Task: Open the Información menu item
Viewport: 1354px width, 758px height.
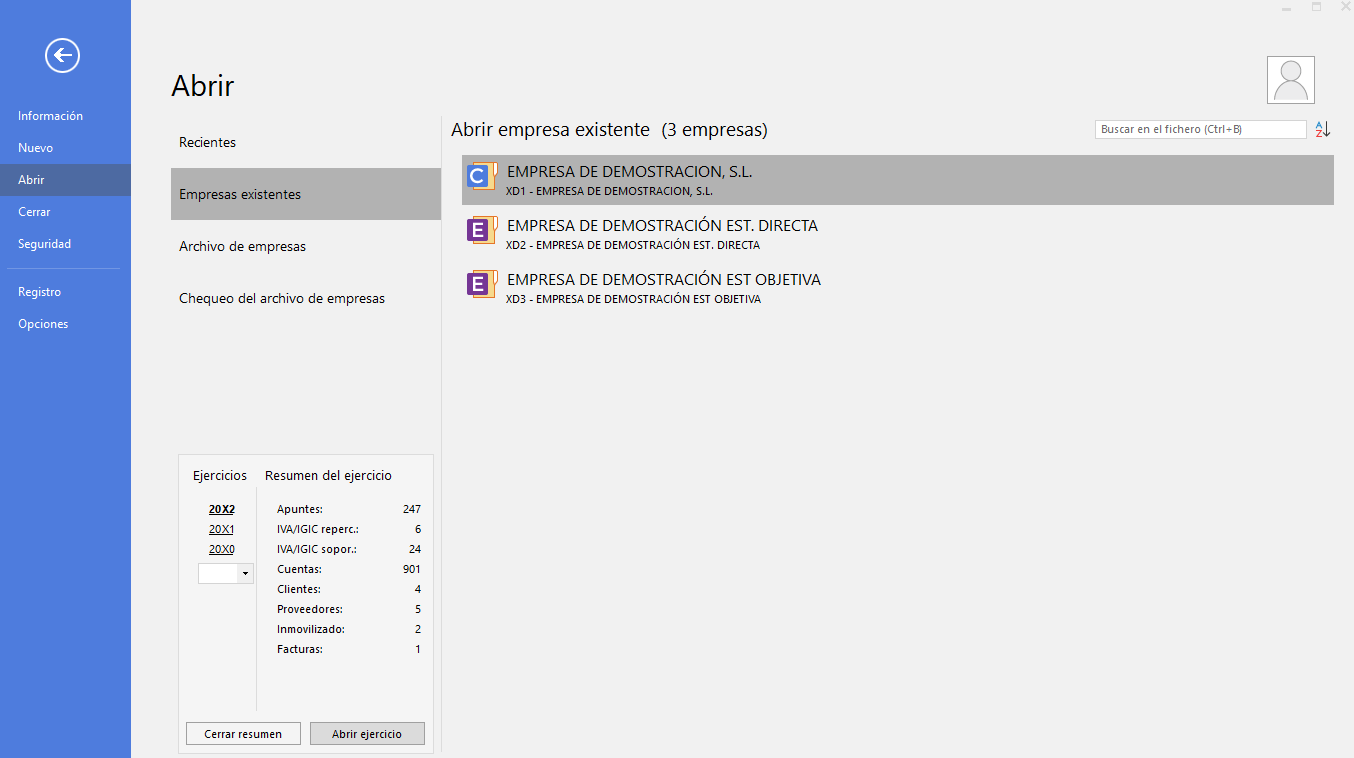Action: (x=65, y=116)
